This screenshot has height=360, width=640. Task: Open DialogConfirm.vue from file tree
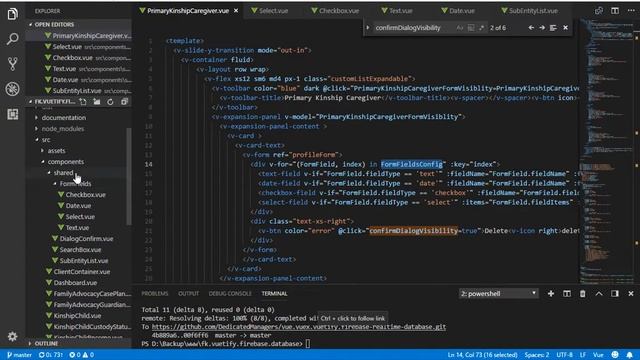coord(86,239)
